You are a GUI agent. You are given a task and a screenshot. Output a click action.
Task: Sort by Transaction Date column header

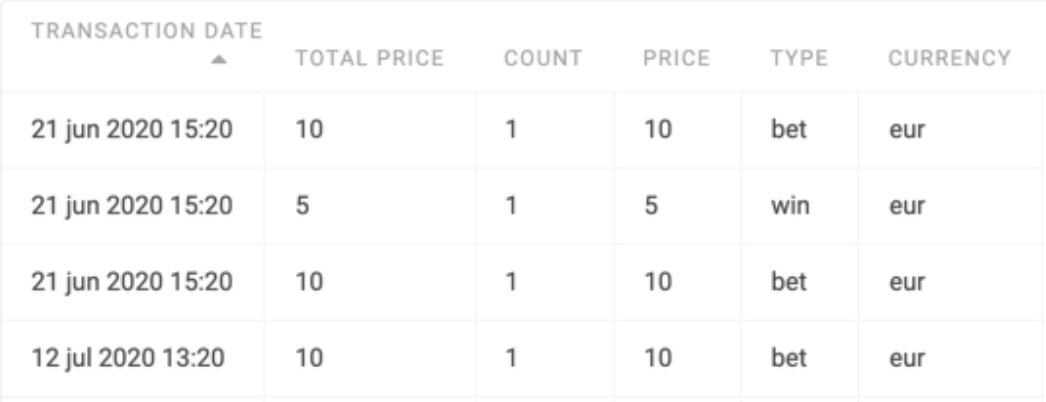point(147,31)
